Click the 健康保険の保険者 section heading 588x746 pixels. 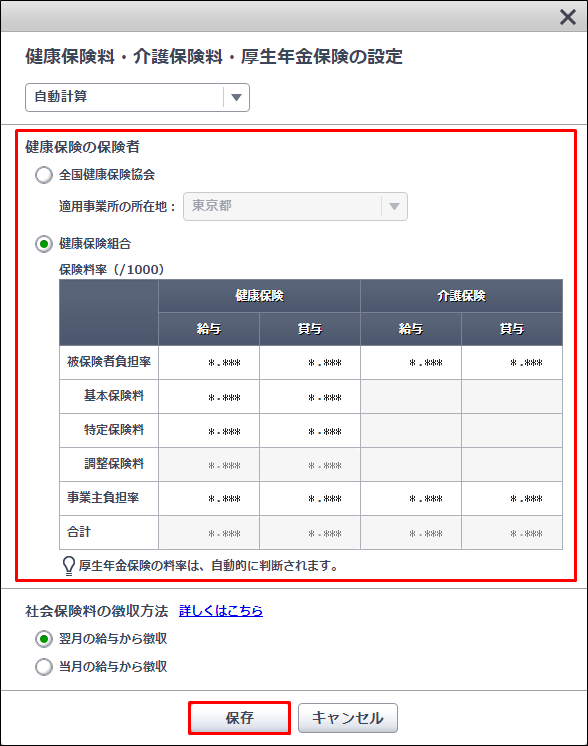point(82,147)
